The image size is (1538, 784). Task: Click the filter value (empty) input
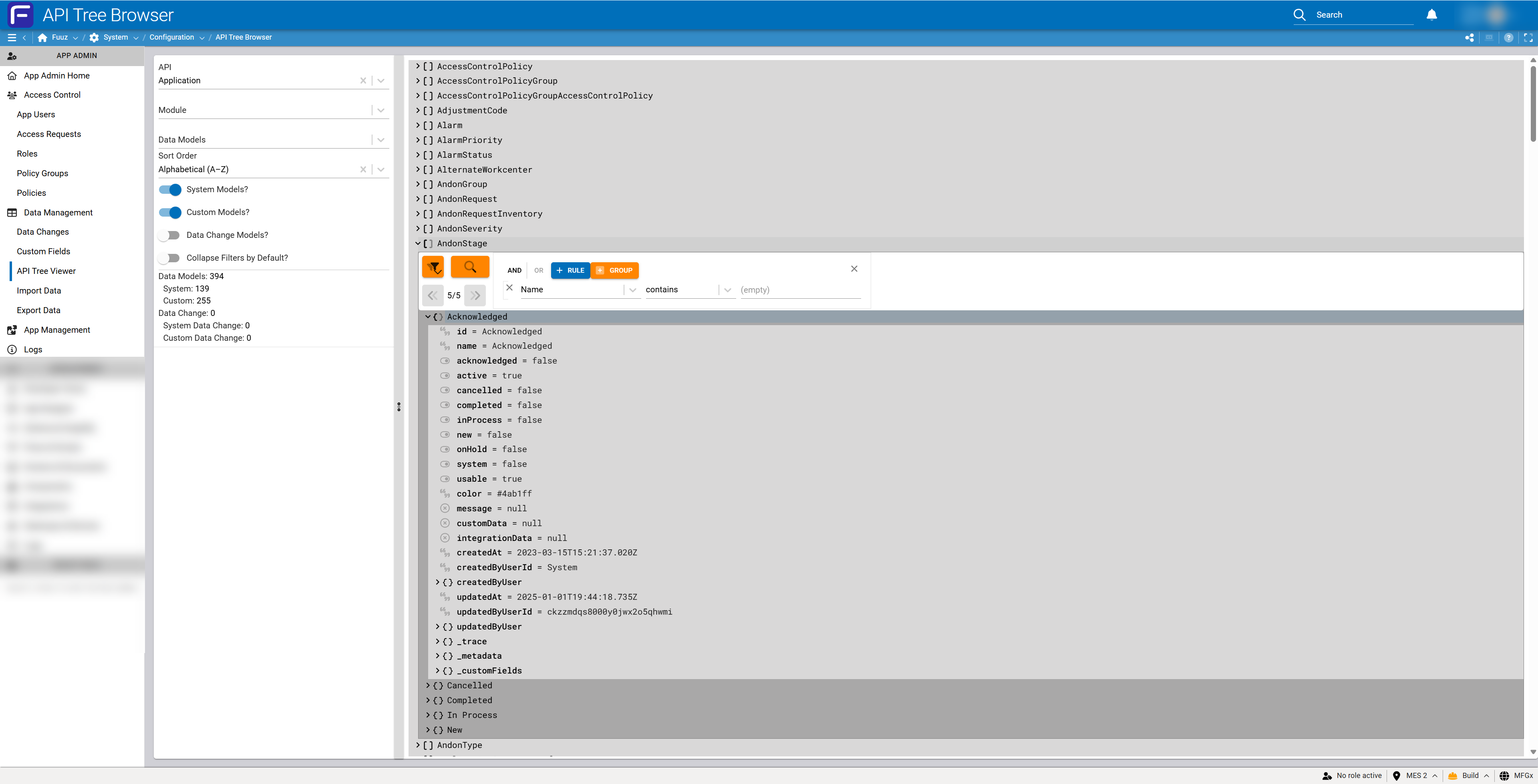[x=800, y=290]
